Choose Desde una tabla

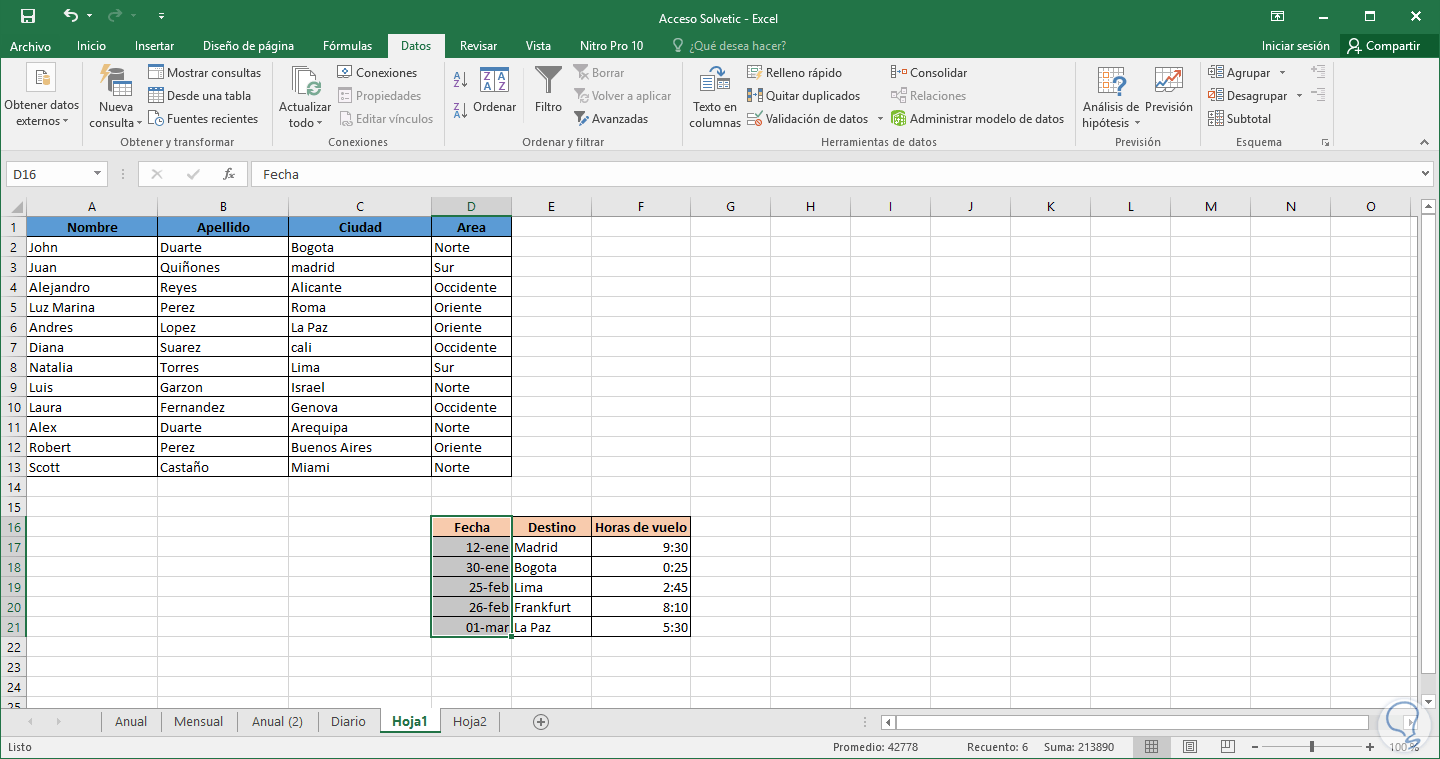[x=199, y=96]
